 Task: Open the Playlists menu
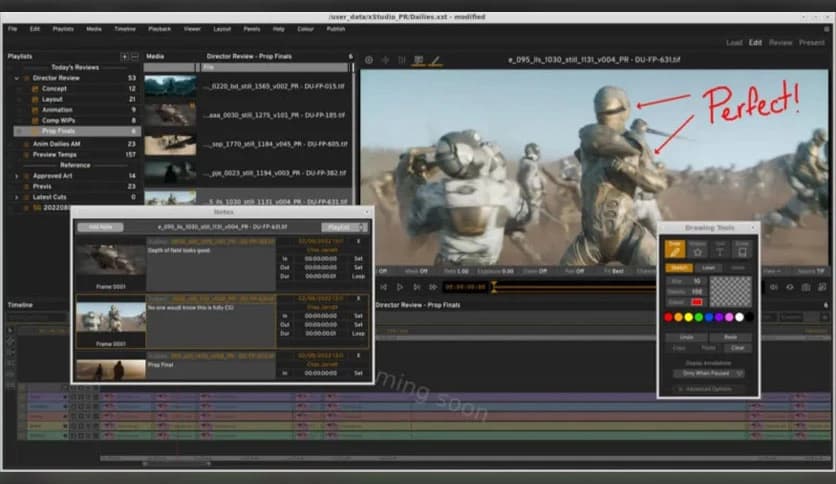(x=63, y=29)
